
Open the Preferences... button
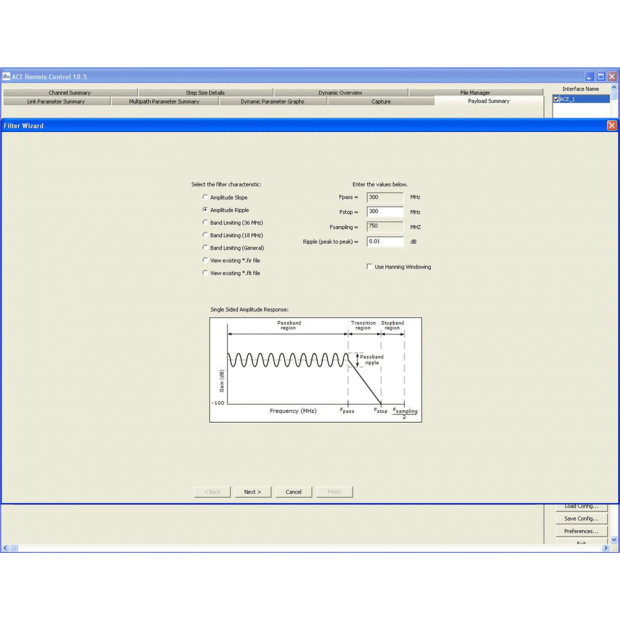[x=580, y=532]
